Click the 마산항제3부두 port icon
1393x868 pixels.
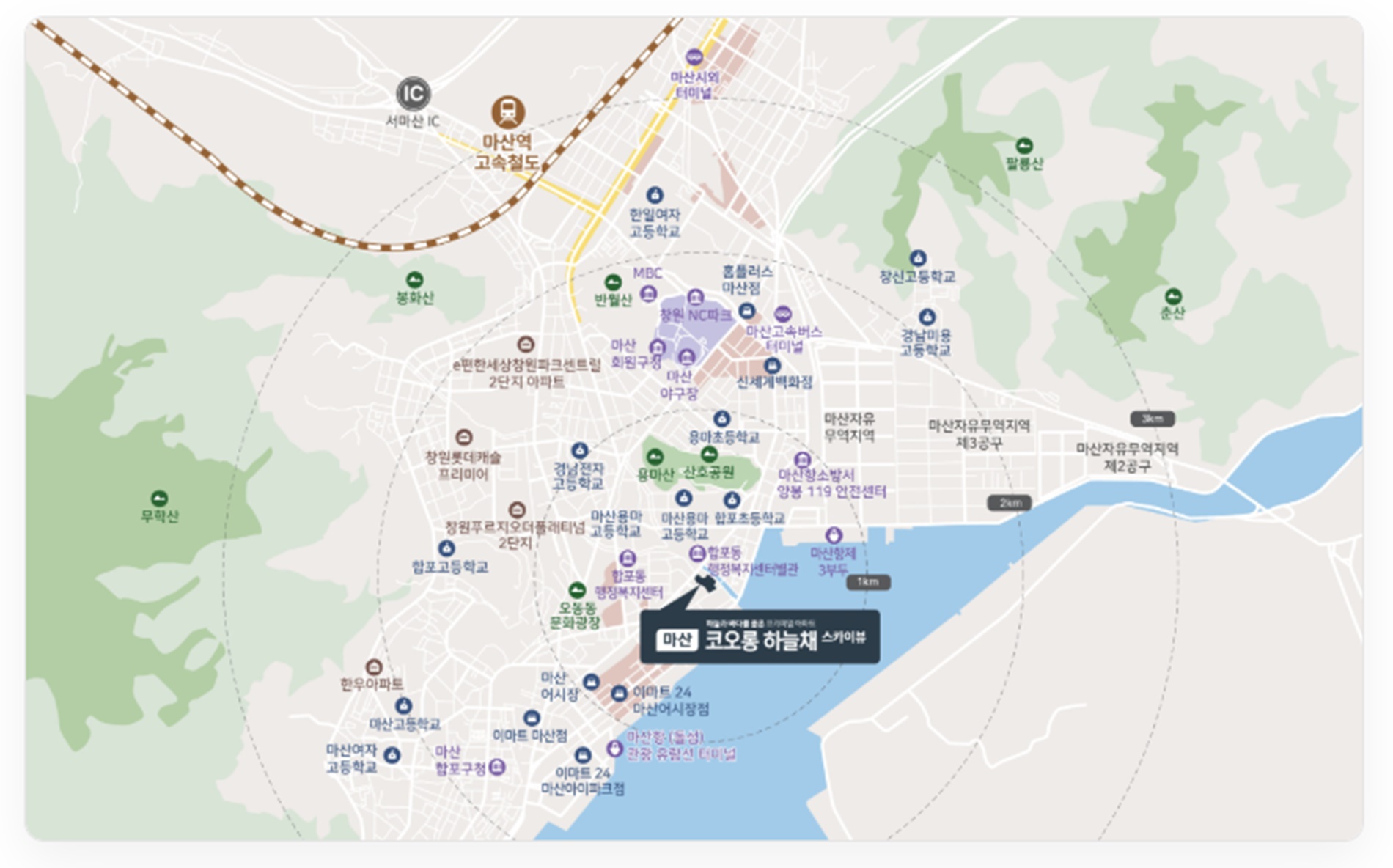[x=833, y=535]
